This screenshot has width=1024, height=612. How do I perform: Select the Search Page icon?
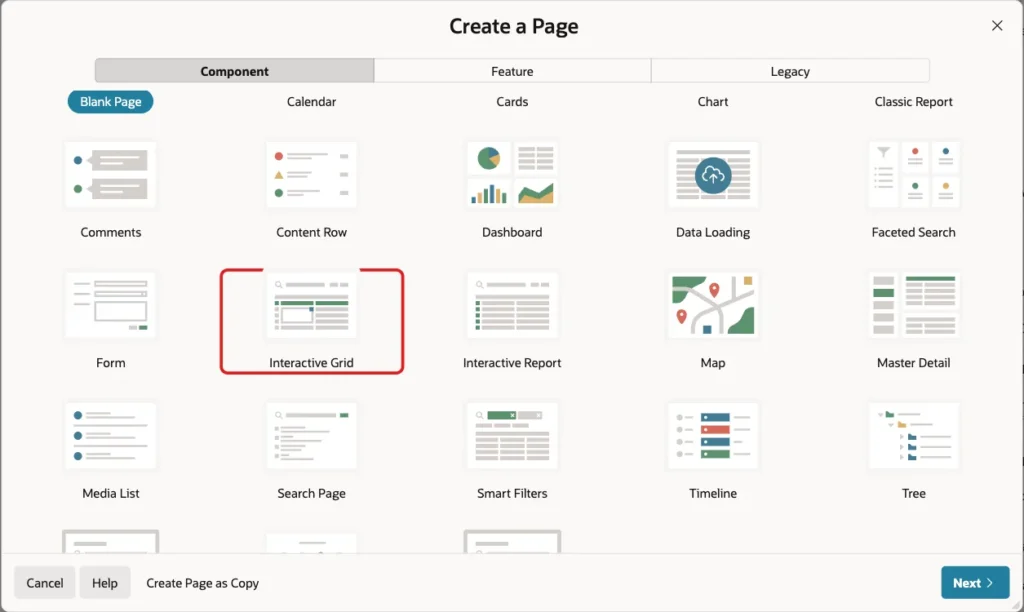point(312,436)
